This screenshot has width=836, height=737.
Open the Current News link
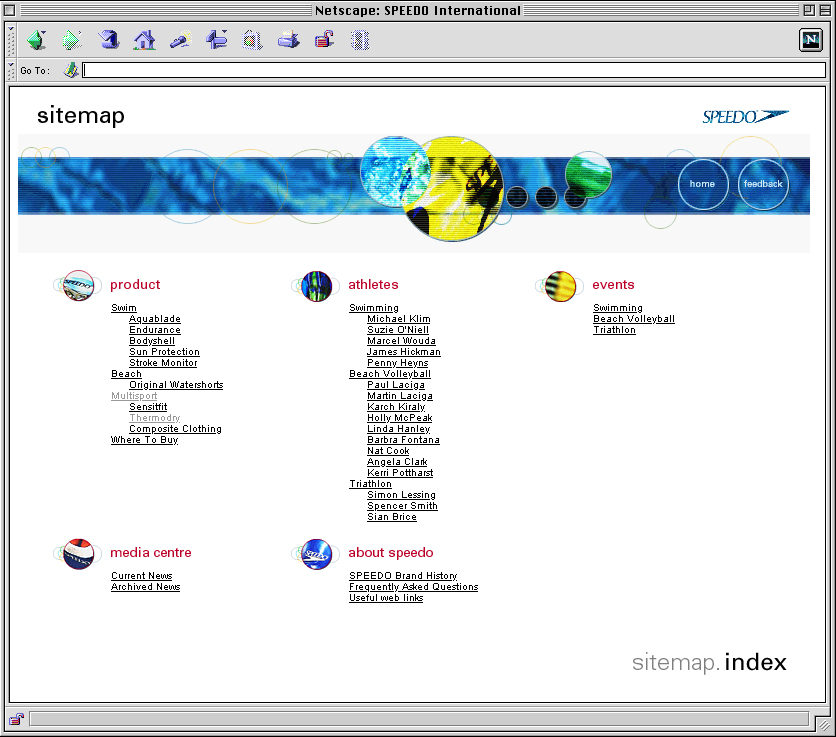141,576
